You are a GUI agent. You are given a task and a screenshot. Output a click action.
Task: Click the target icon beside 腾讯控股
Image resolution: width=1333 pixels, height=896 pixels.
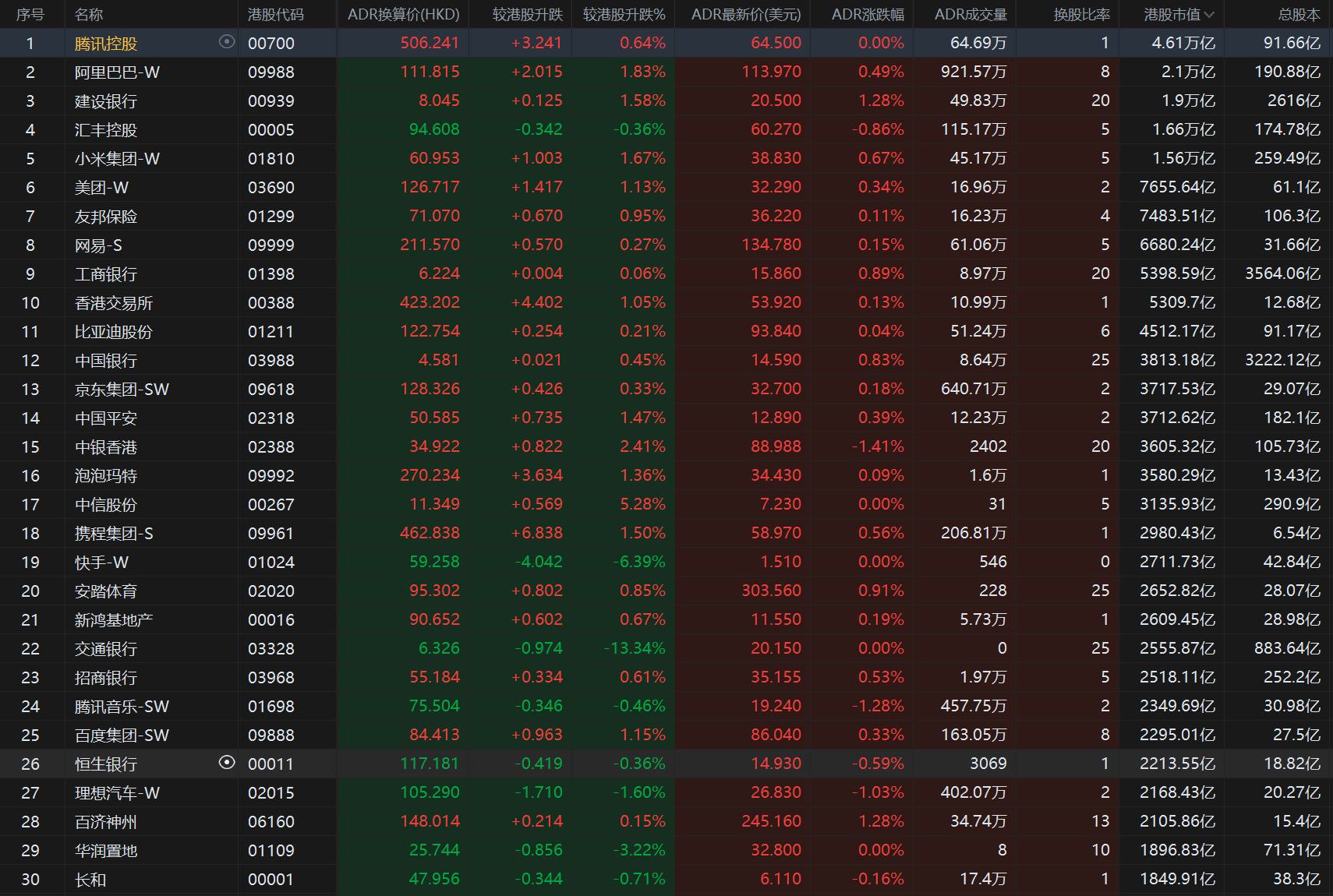coord(227,42)
